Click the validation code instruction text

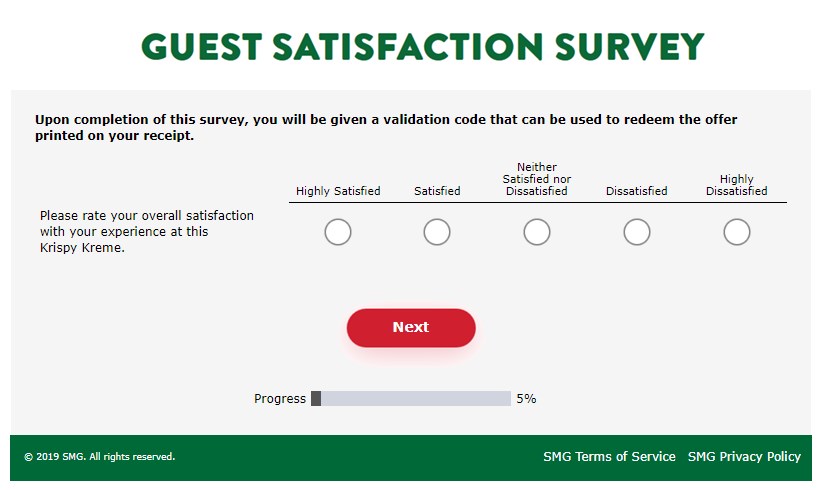click(386, 127)
